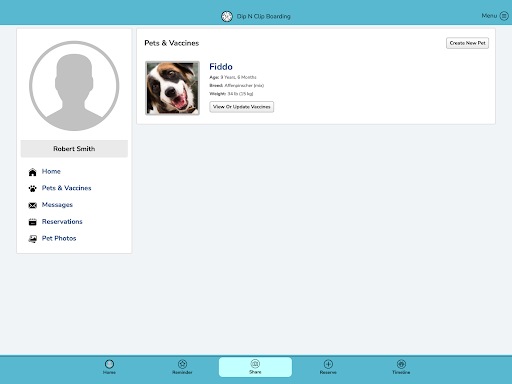Tap the Home icon in bottom bar
The width and height of the screenshot is (512, 384).
109,364
